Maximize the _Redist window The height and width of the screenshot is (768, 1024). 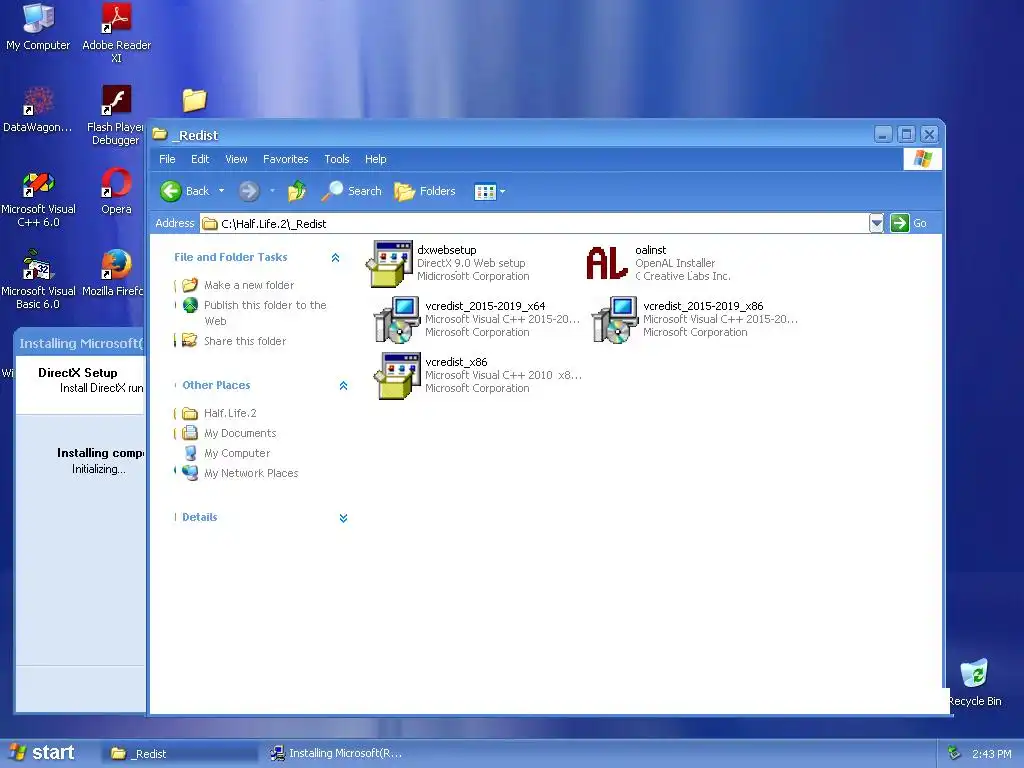tap(906, 135)
